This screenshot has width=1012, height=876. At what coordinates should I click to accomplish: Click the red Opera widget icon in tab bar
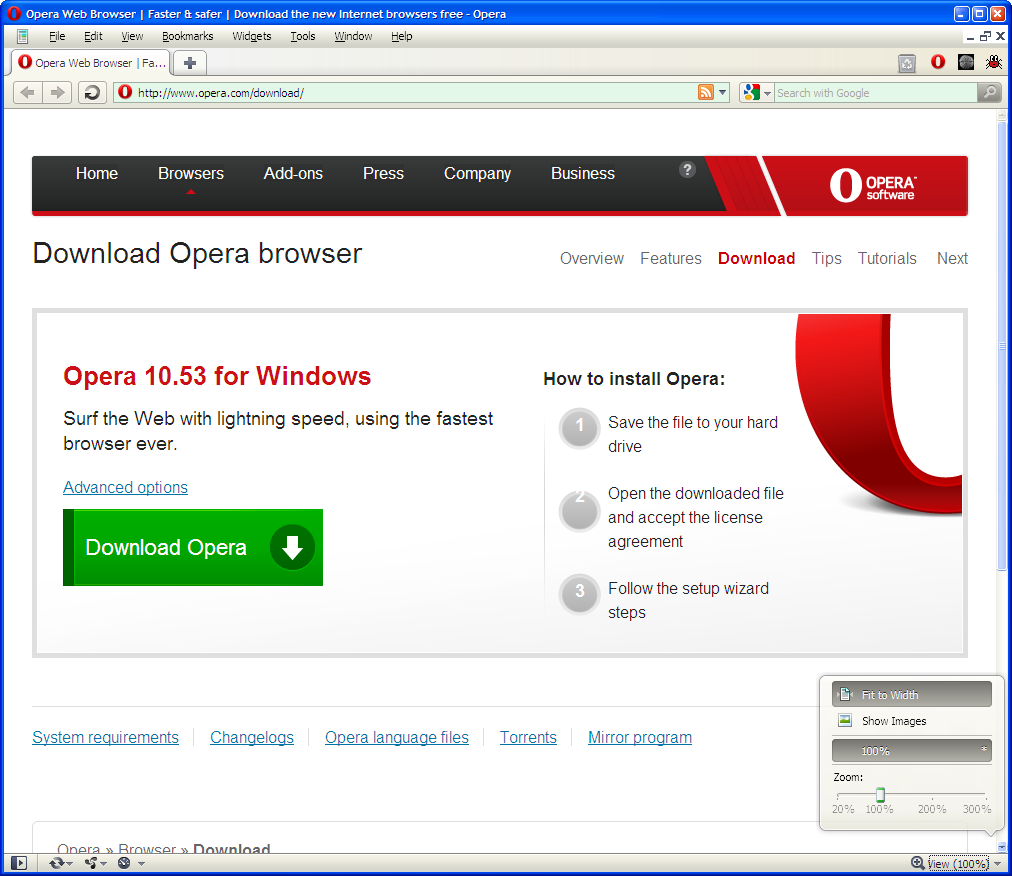point(938,62)
